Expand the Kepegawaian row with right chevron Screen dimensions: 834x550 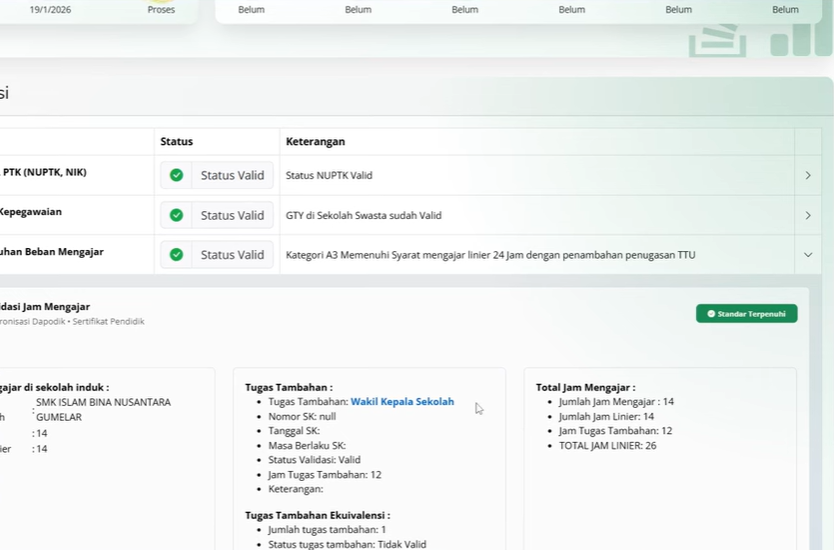pos(808,215)
